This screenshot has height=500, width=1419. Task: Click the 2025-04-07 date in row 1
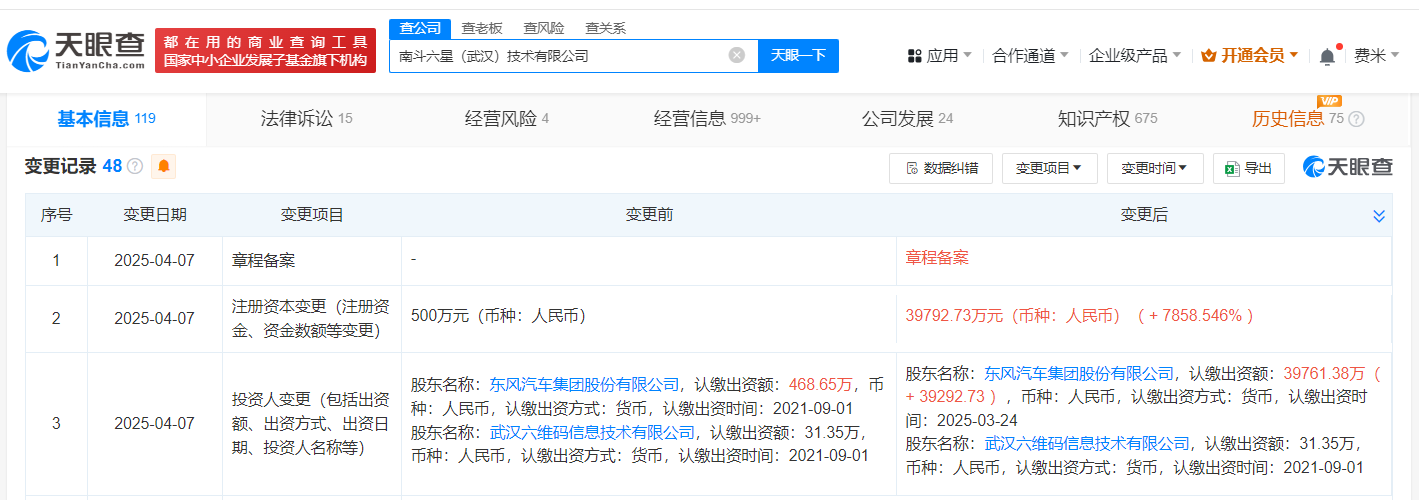(x=154, y=261)
